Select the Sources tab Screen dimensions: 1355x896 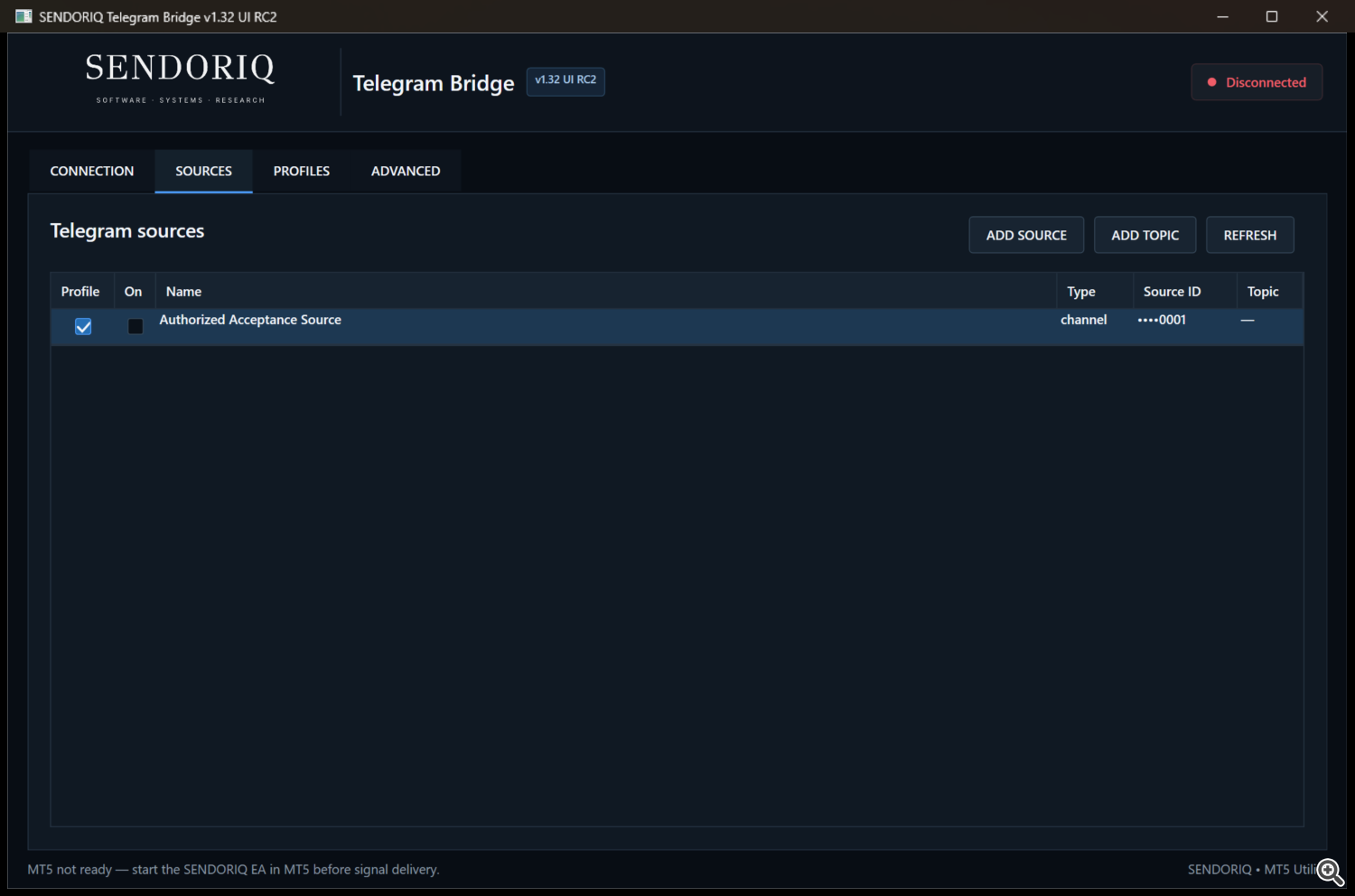(203, 171)
